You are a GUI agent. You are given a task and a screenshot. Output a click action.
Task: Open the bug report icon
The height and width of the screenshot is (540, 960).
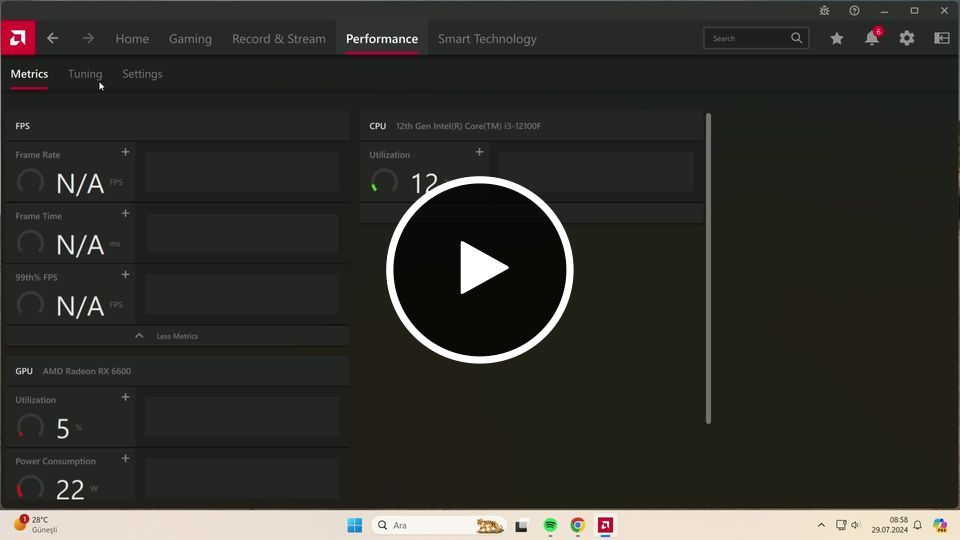[824, 10]
